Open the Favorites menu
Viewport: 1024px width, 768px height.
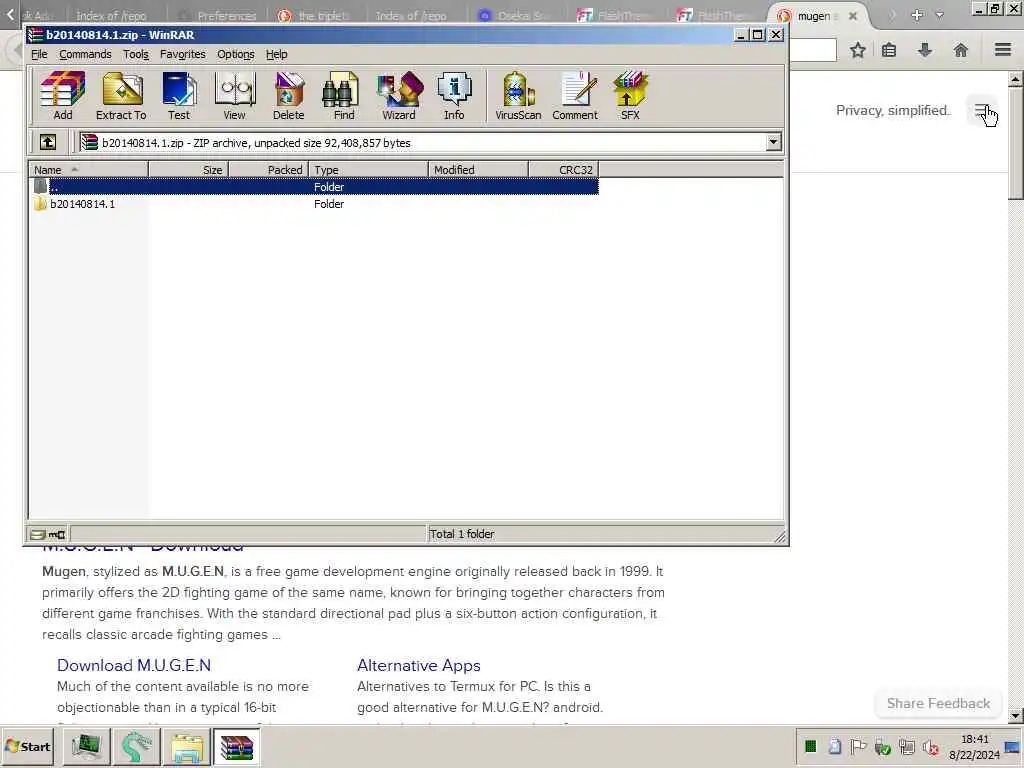(x=183, y=54)
